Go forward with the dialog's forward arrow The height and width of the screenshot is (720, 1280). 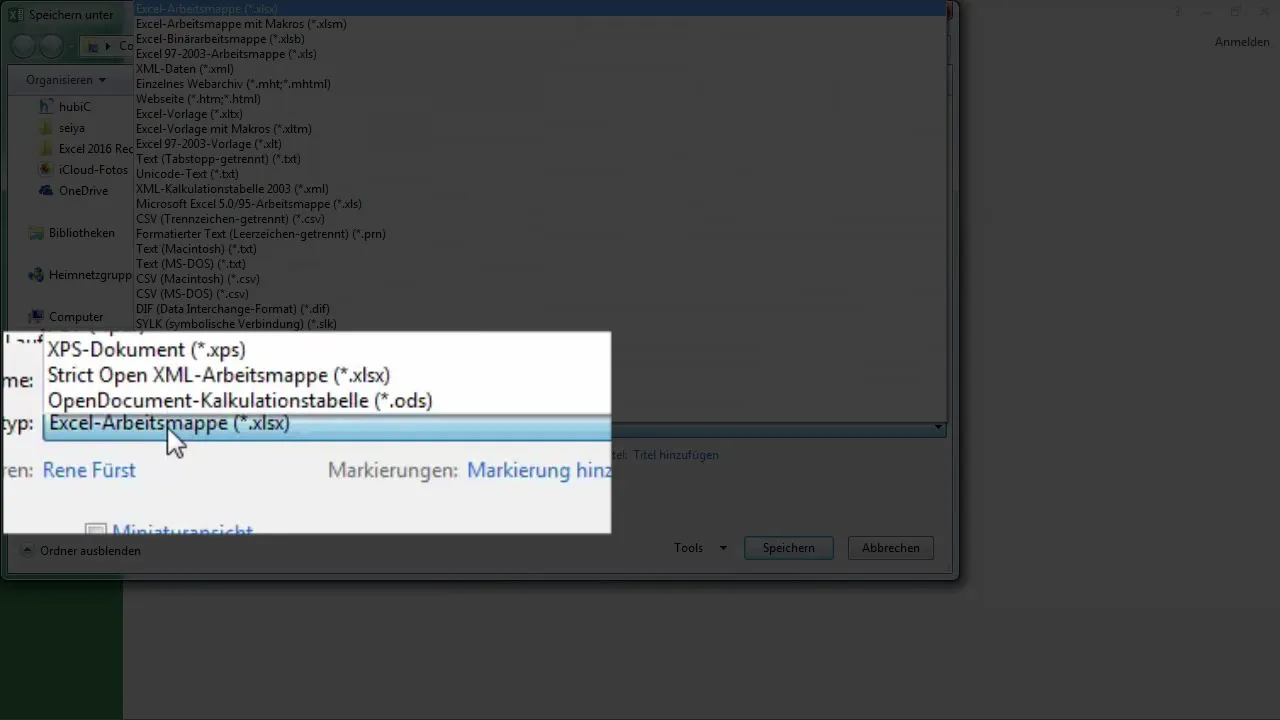50,45
